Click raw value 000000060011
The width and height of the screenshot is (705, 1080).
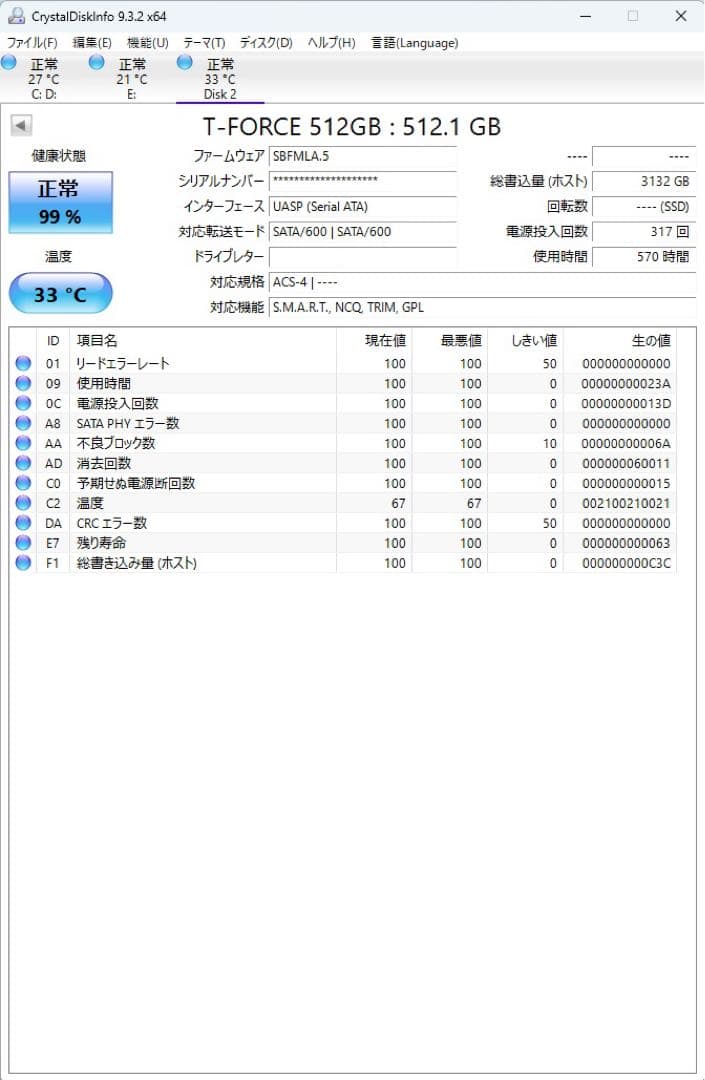pos(626,464)
